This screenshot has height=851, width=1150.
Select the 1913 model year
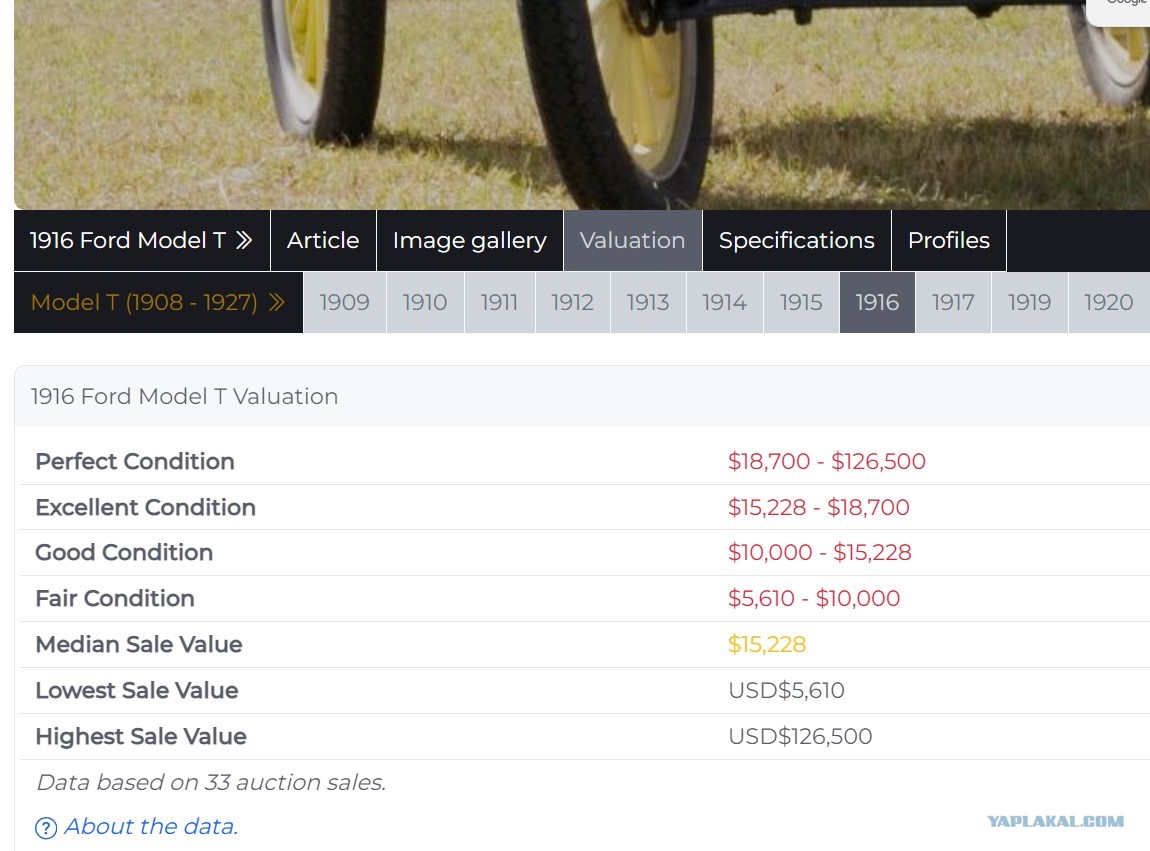[x=648, y=302]
